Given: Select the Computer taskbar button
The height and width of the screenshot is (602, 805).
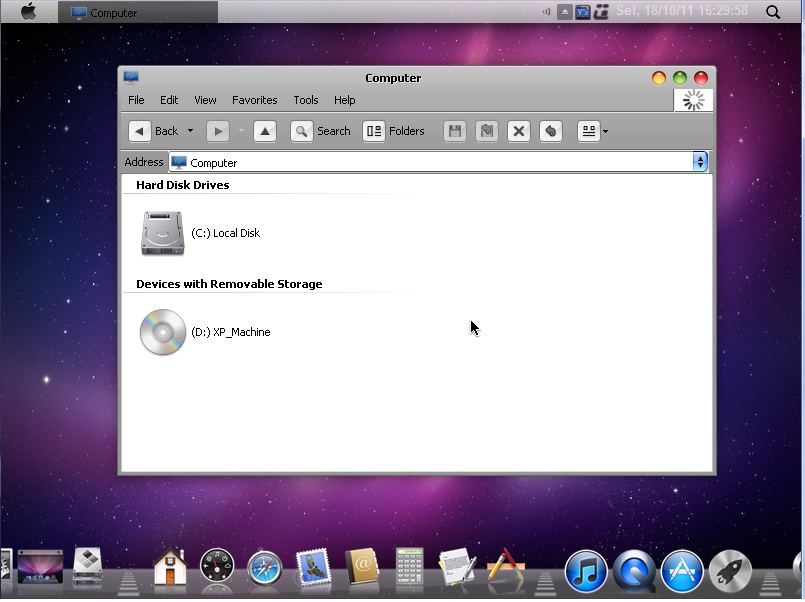Looking at the screenshot, I should point(138,12).
